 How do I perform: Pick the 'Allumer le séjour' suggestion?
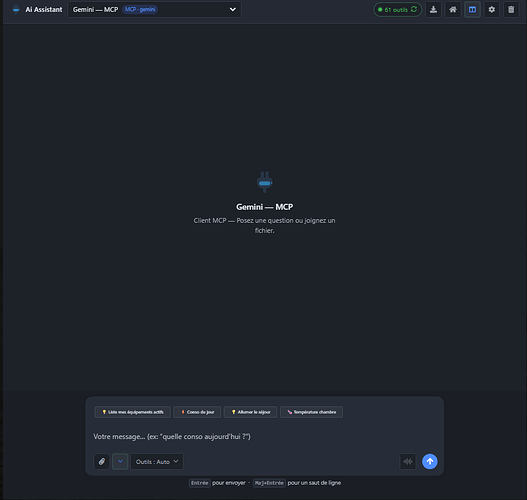tap(250, 412)
